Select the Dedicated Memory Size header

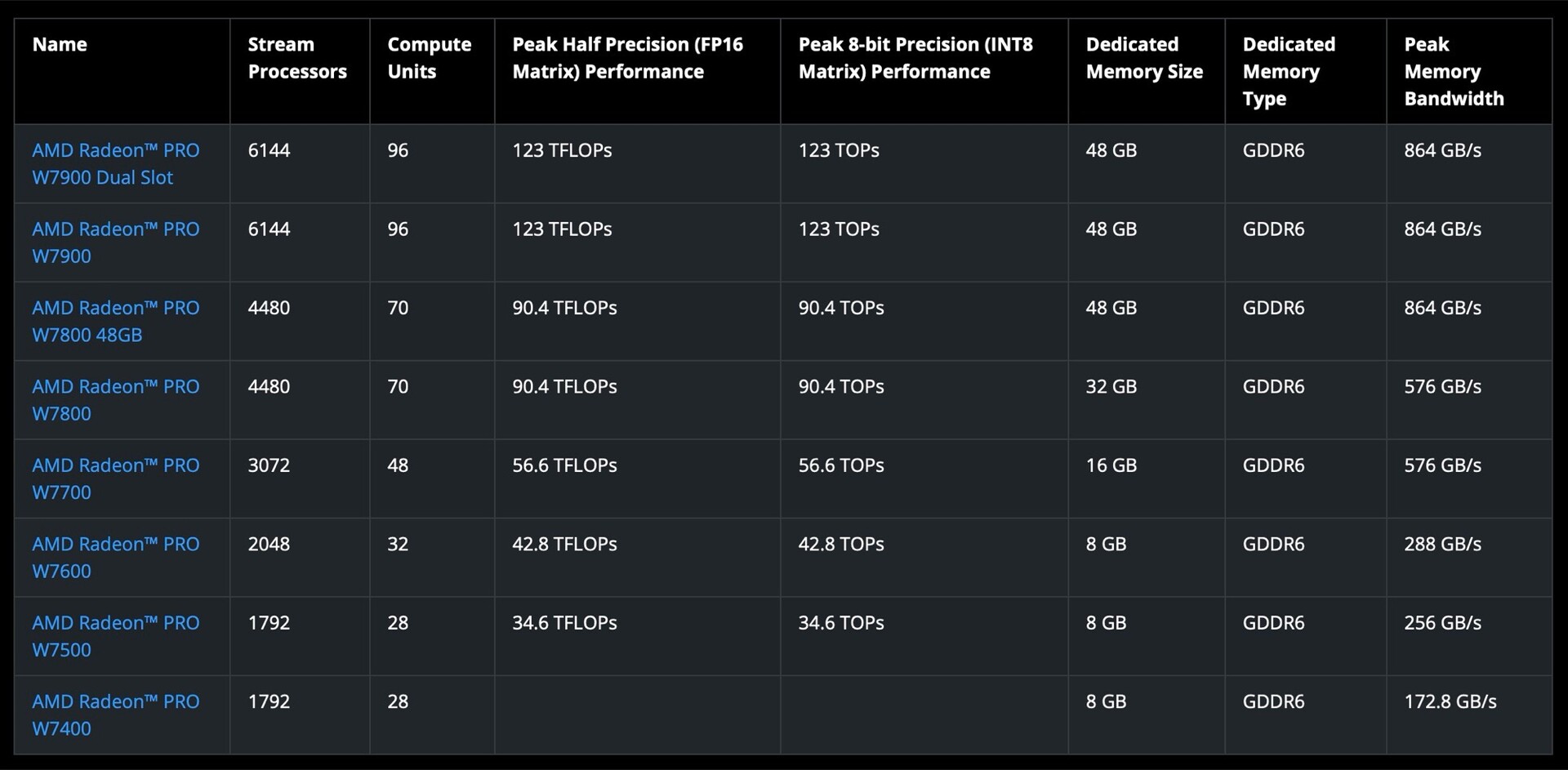1143,58
